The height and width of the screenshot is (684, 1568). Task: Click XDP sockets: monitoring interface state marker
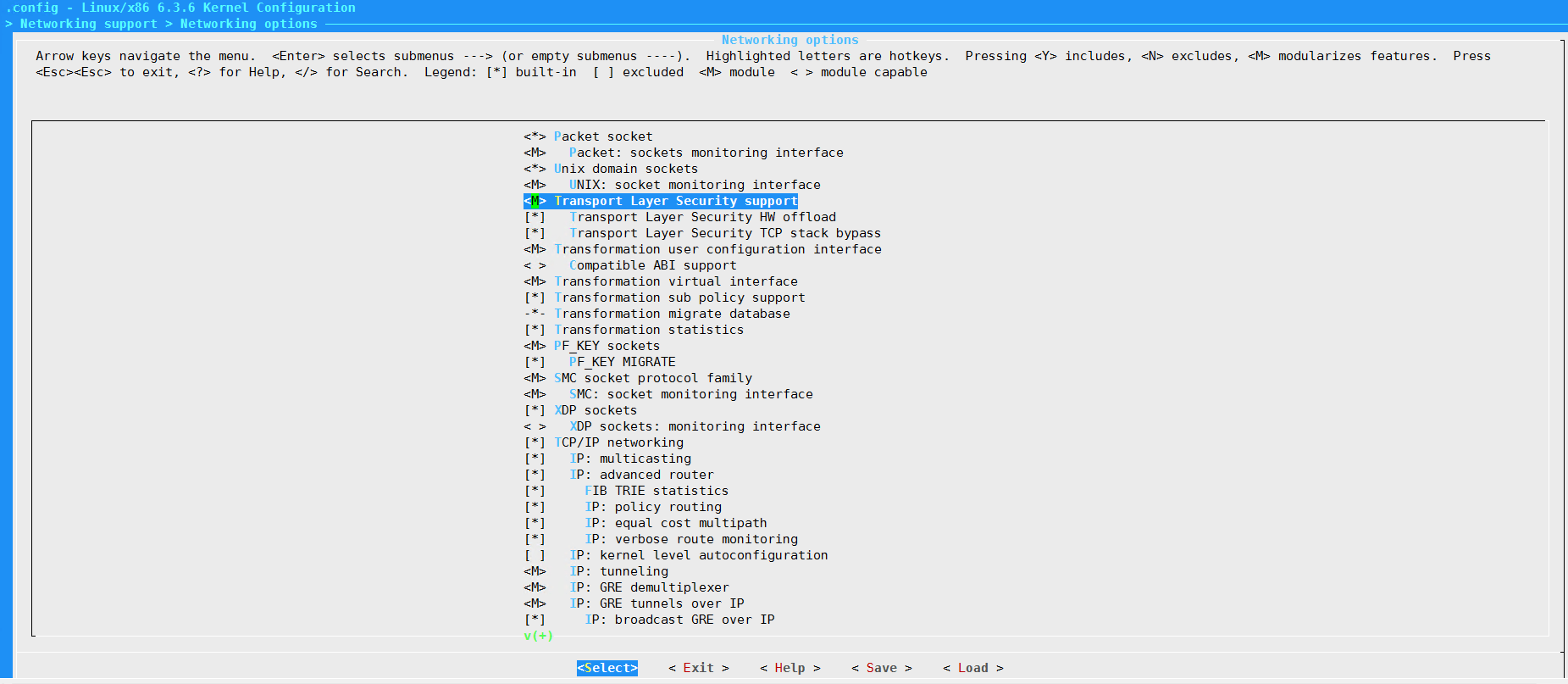535,426
